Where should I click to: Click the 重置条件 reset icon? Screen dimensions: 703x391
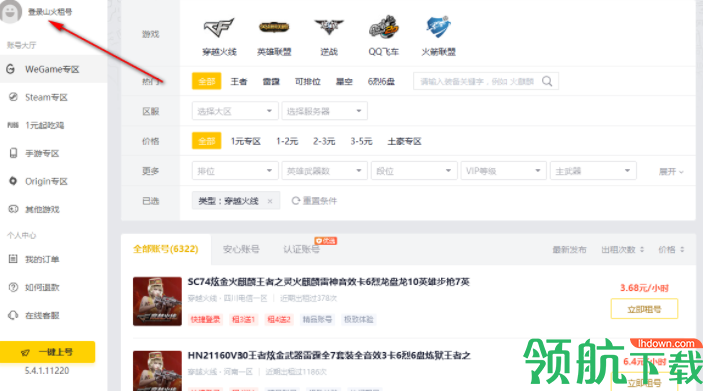(295, 201)
